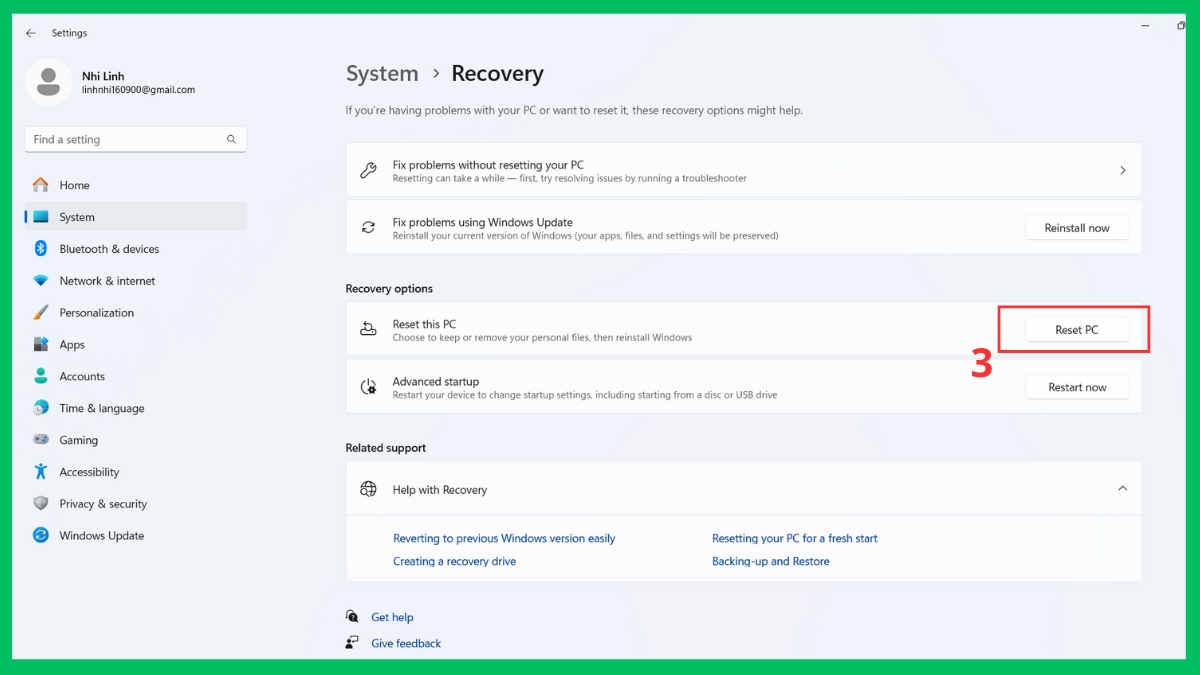The height and width of the screenshot is (675, 1200).
Task: Collapse the Help with Recovery section
Action: (1122, 489)
